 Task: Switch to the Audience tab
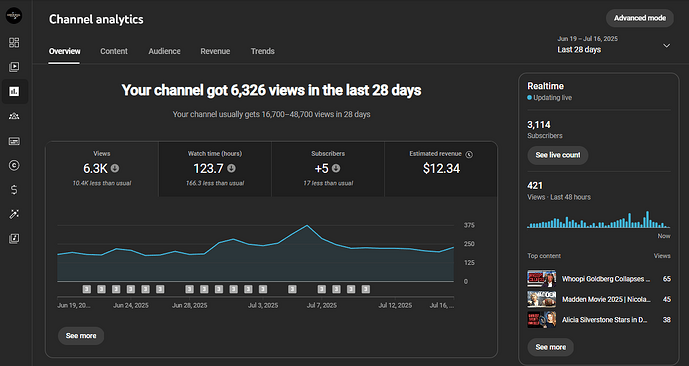click(x=164, y=51)
